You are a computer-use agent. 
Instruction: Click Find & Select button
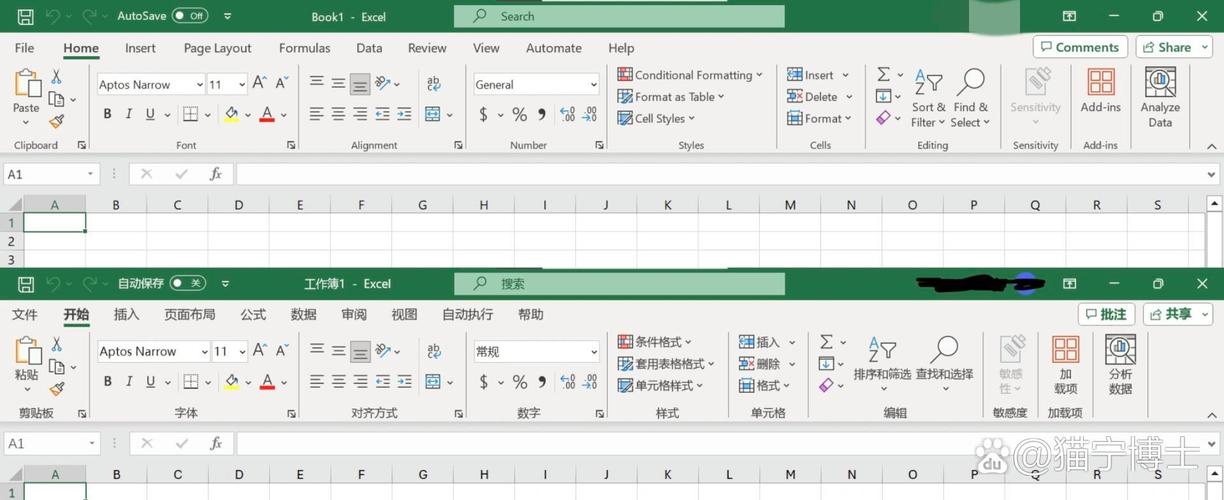pyautogui.click(x=970, y=98)
